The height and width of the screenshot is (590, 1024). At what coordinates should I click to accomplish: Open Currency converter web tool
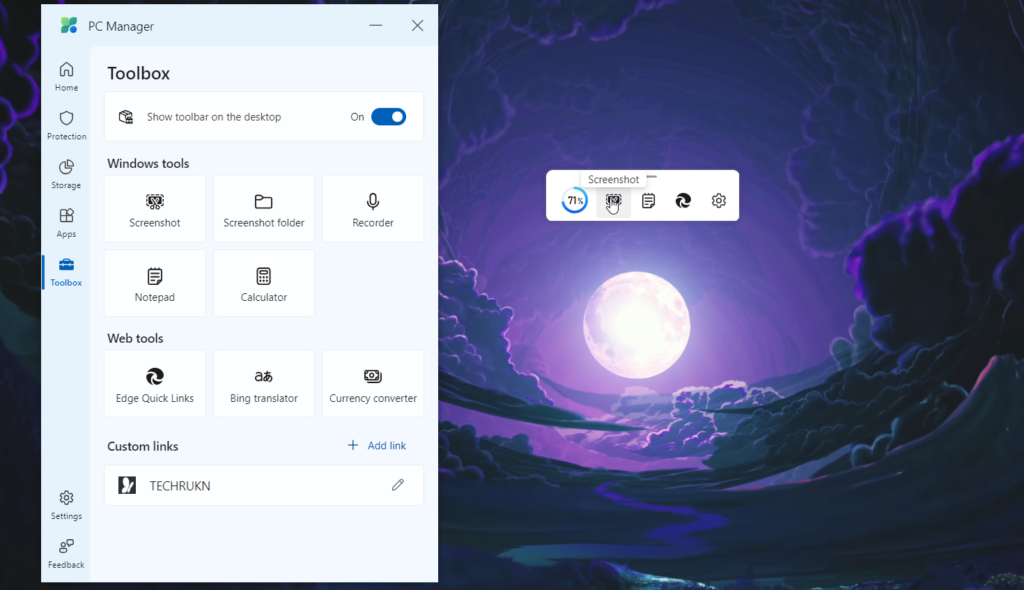point(373,384)
